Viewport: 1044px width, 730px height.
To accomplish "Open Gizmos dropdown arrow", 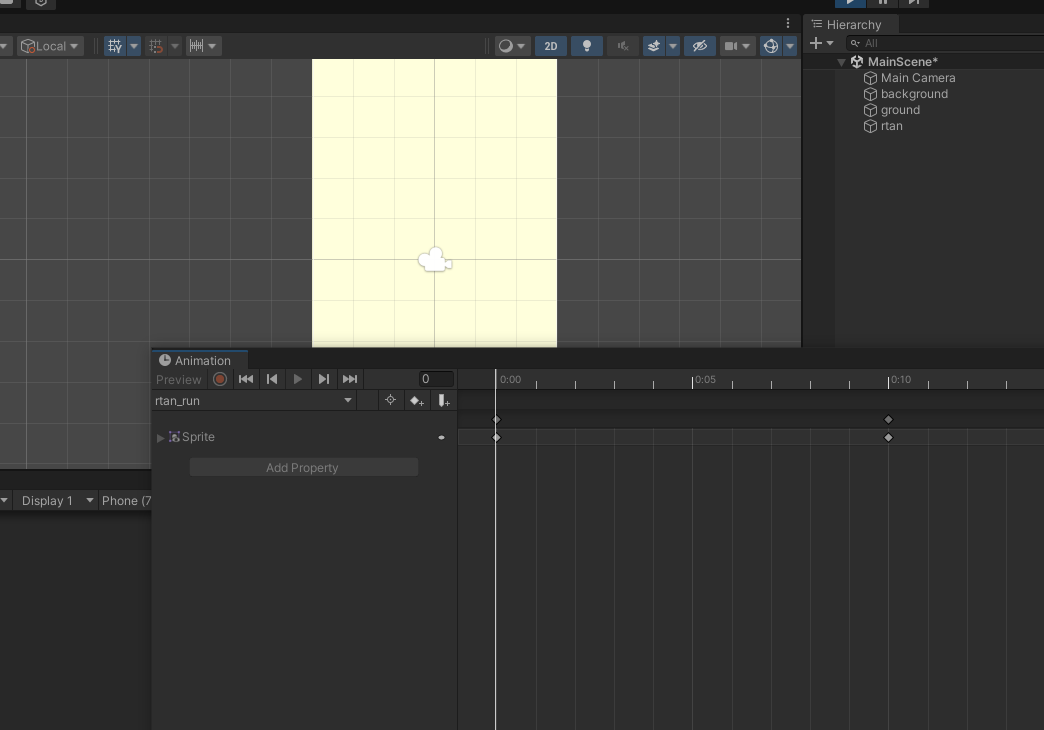I will tap(790, 46).
